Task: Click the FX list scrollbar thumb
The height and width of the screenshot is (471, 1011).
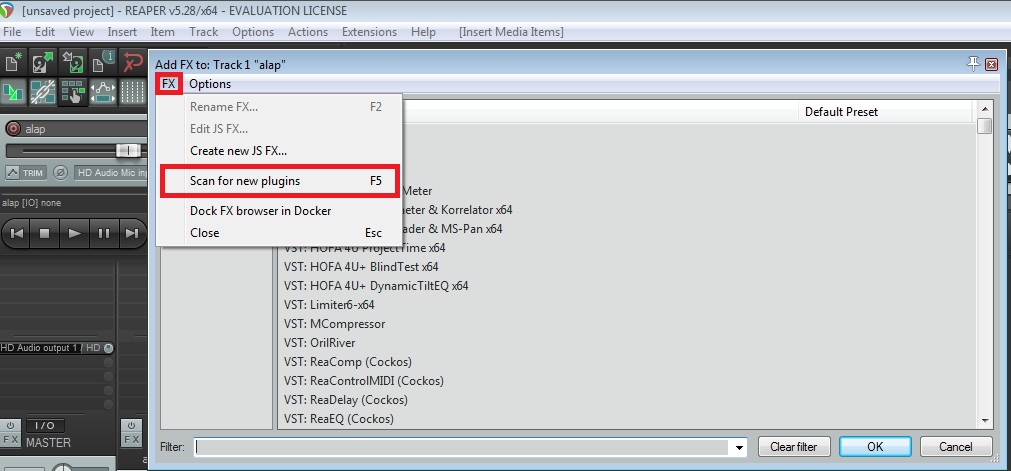Action: click(x=985, y=126)
